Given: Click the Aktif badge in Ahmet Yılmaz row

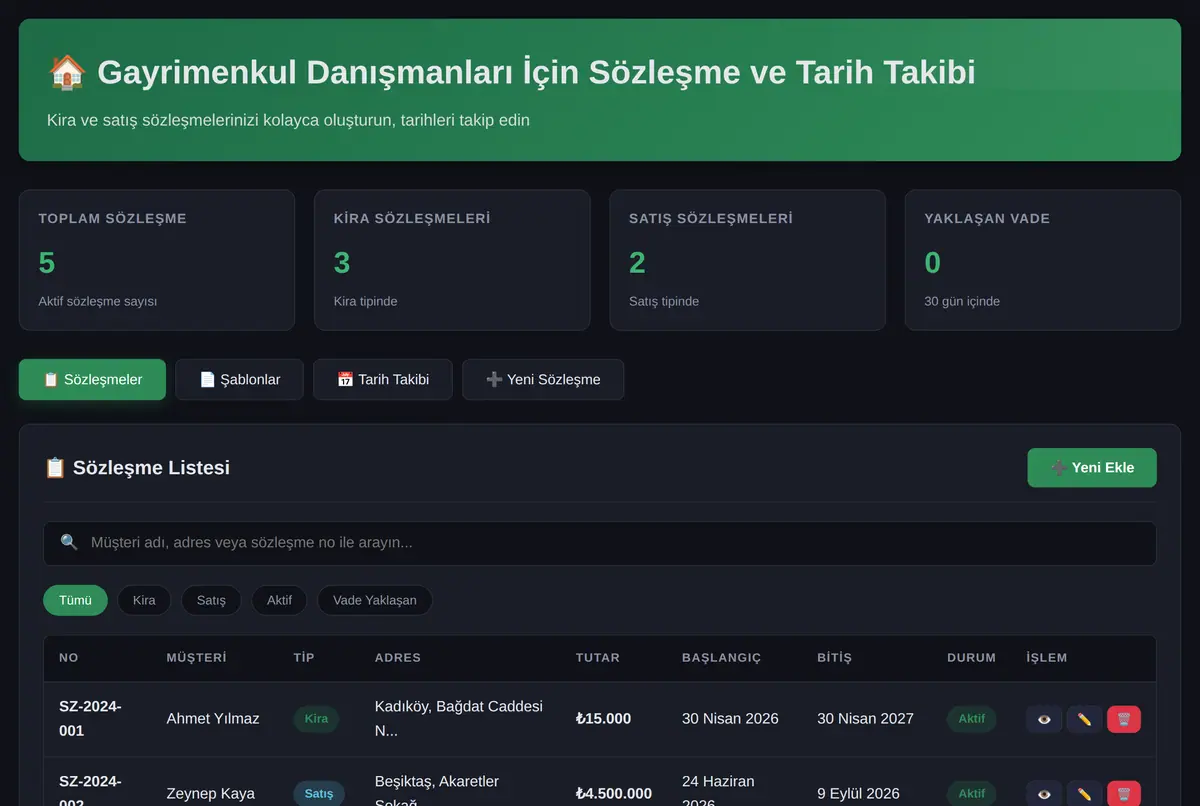Looking at the screenshot, I should pyautogui.click(x=971, y=719).
